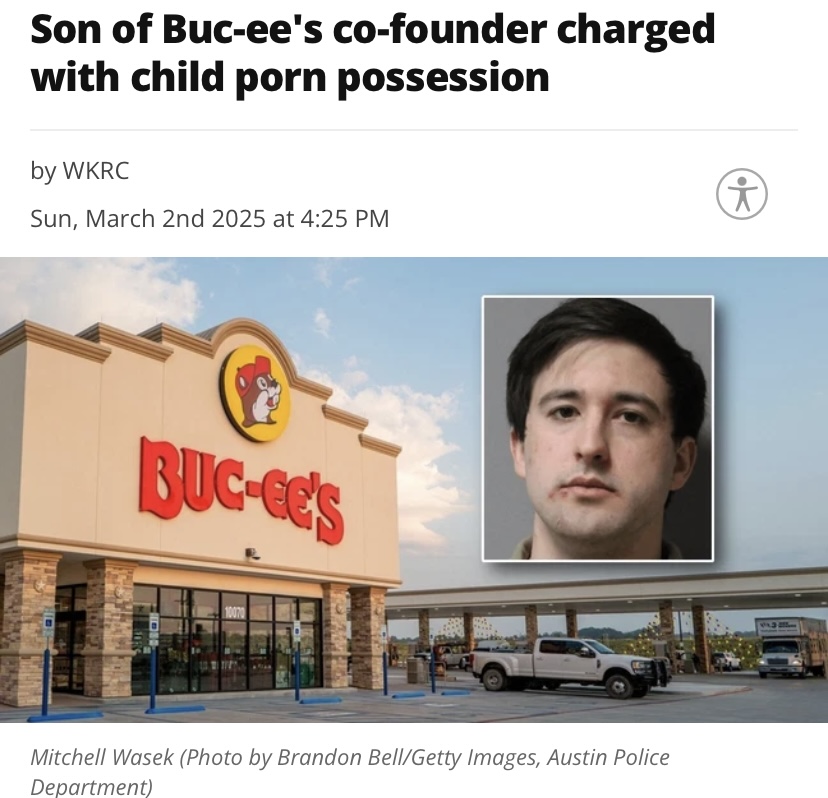Click the Buc-ee's beaver logo in photo
828x798 pixels.
pyautogui.click(x=256, y=393)
